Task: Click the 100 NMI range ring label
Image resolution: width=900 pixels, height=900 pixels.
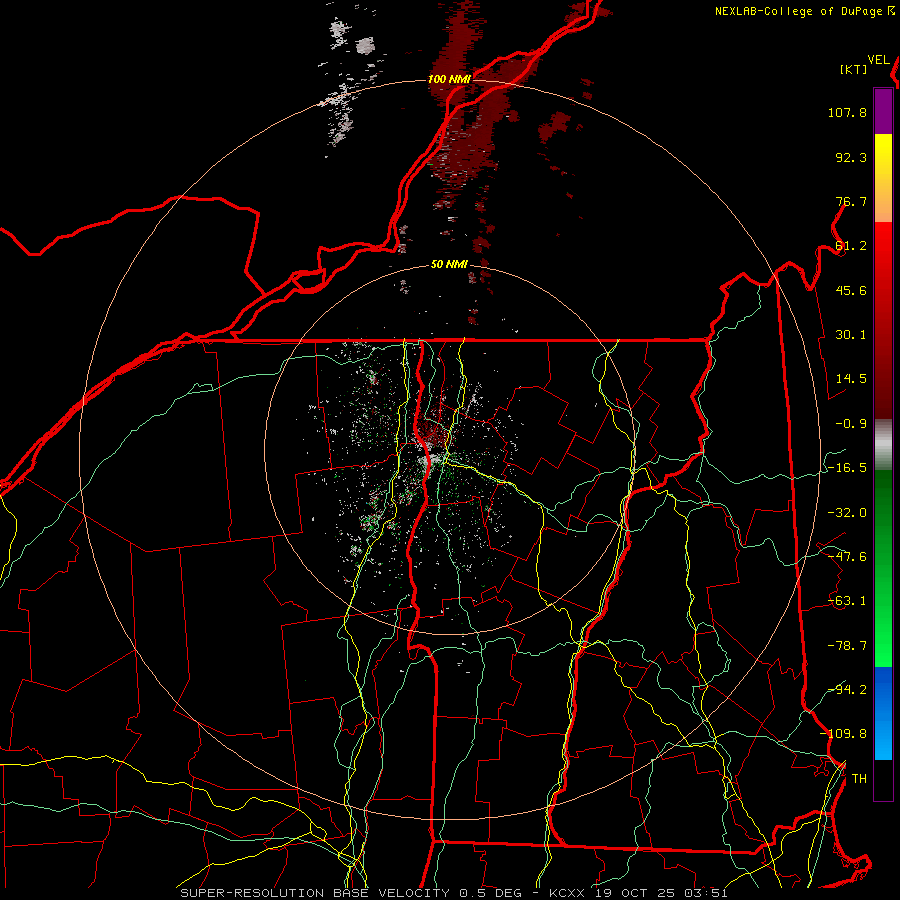Action: [x=449, y=79]
